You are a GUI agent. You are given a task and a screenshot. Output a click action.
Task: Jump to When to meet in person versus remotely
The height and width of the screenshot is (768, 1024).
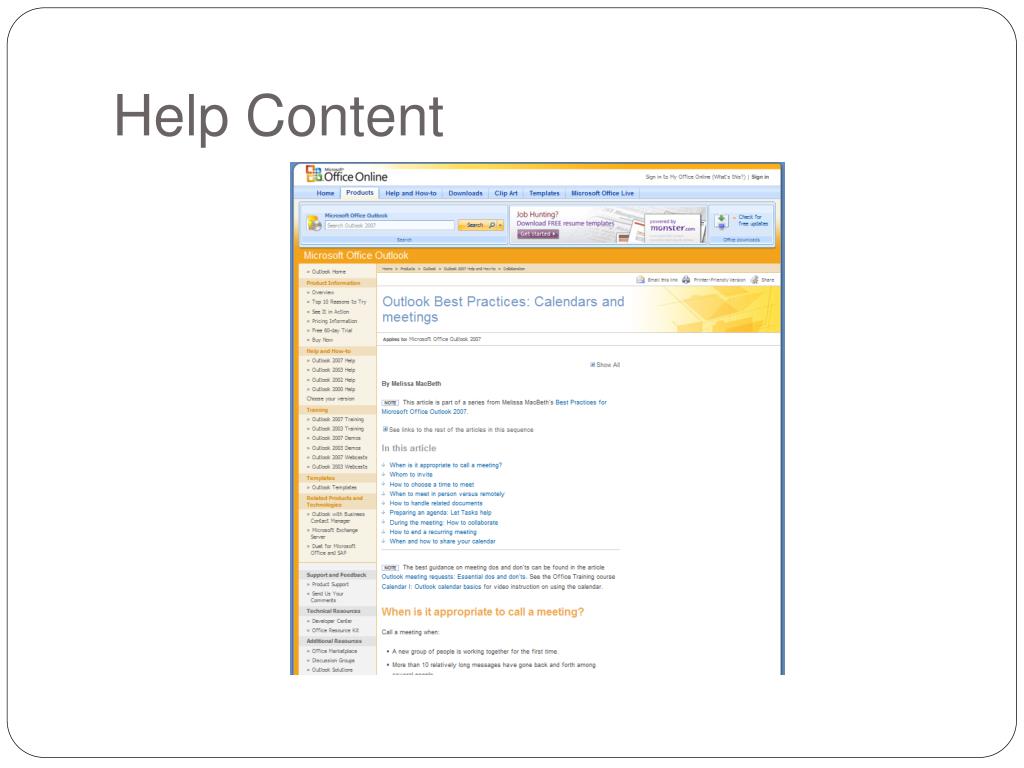[x=447, y=494]
